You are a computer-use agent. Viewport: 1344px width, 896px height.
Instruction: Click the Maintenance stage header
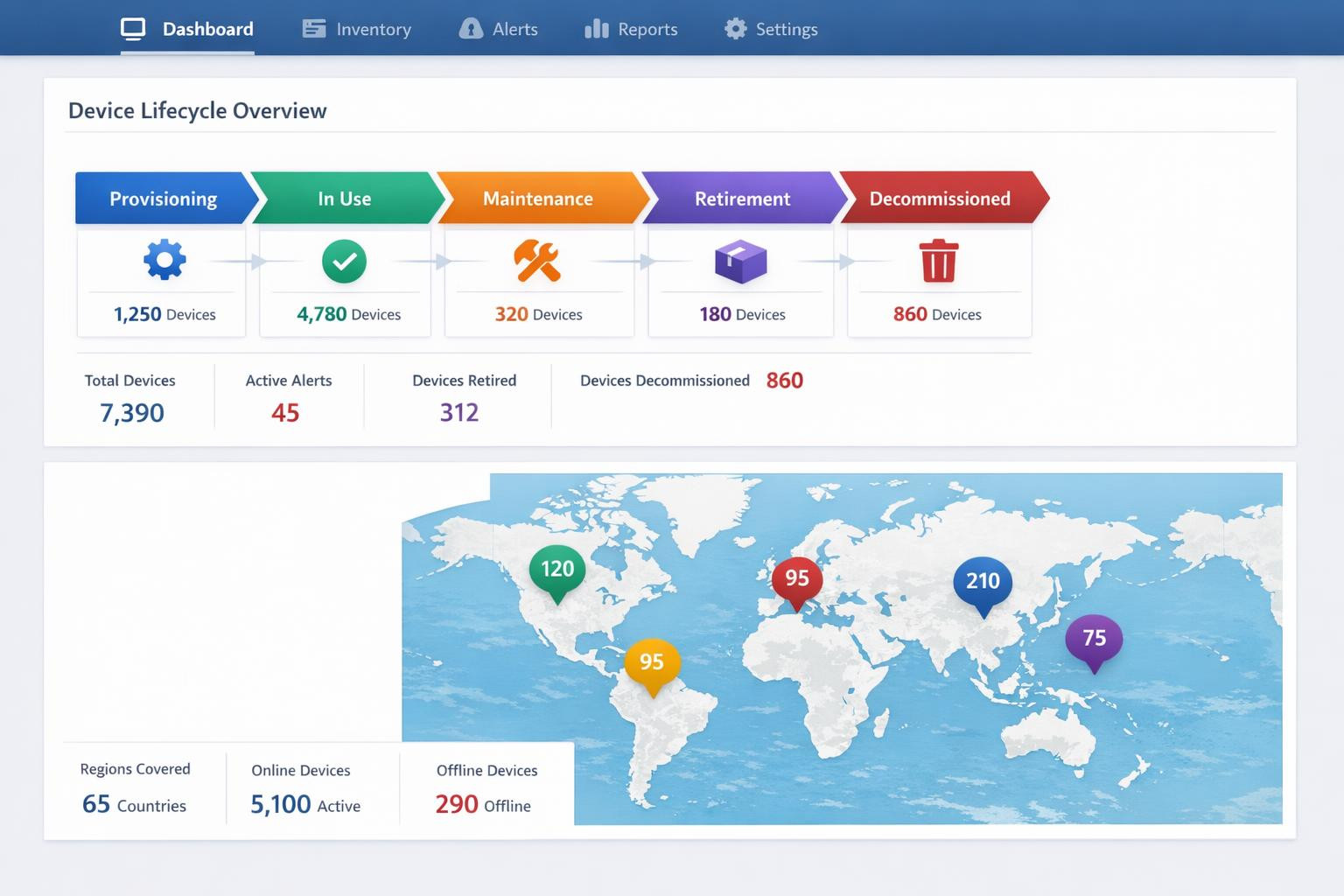[538, 199]
